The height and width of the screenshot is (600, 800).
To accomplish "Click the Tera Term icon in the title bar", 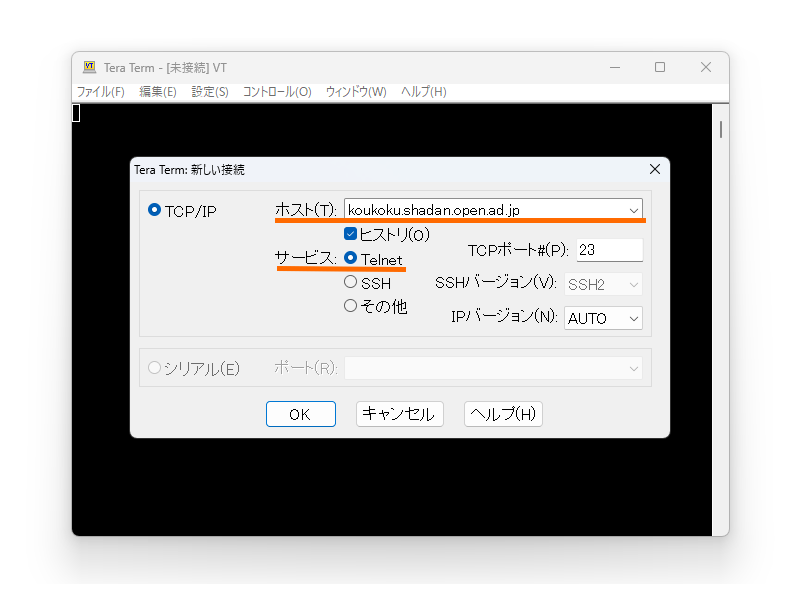I will coord(87,67).
